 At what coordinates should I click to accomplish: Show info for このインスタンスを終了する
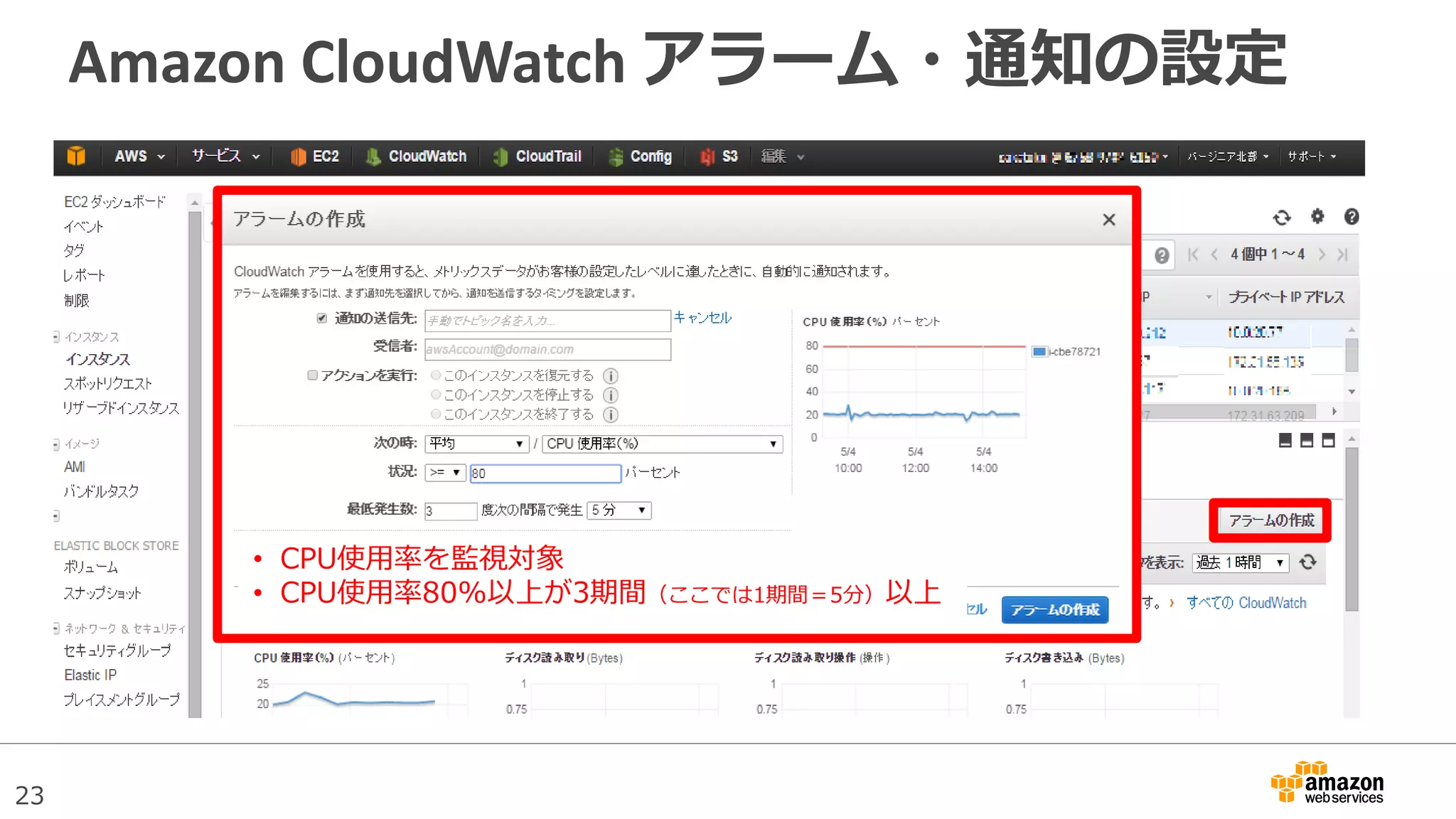tap(611, 414)
